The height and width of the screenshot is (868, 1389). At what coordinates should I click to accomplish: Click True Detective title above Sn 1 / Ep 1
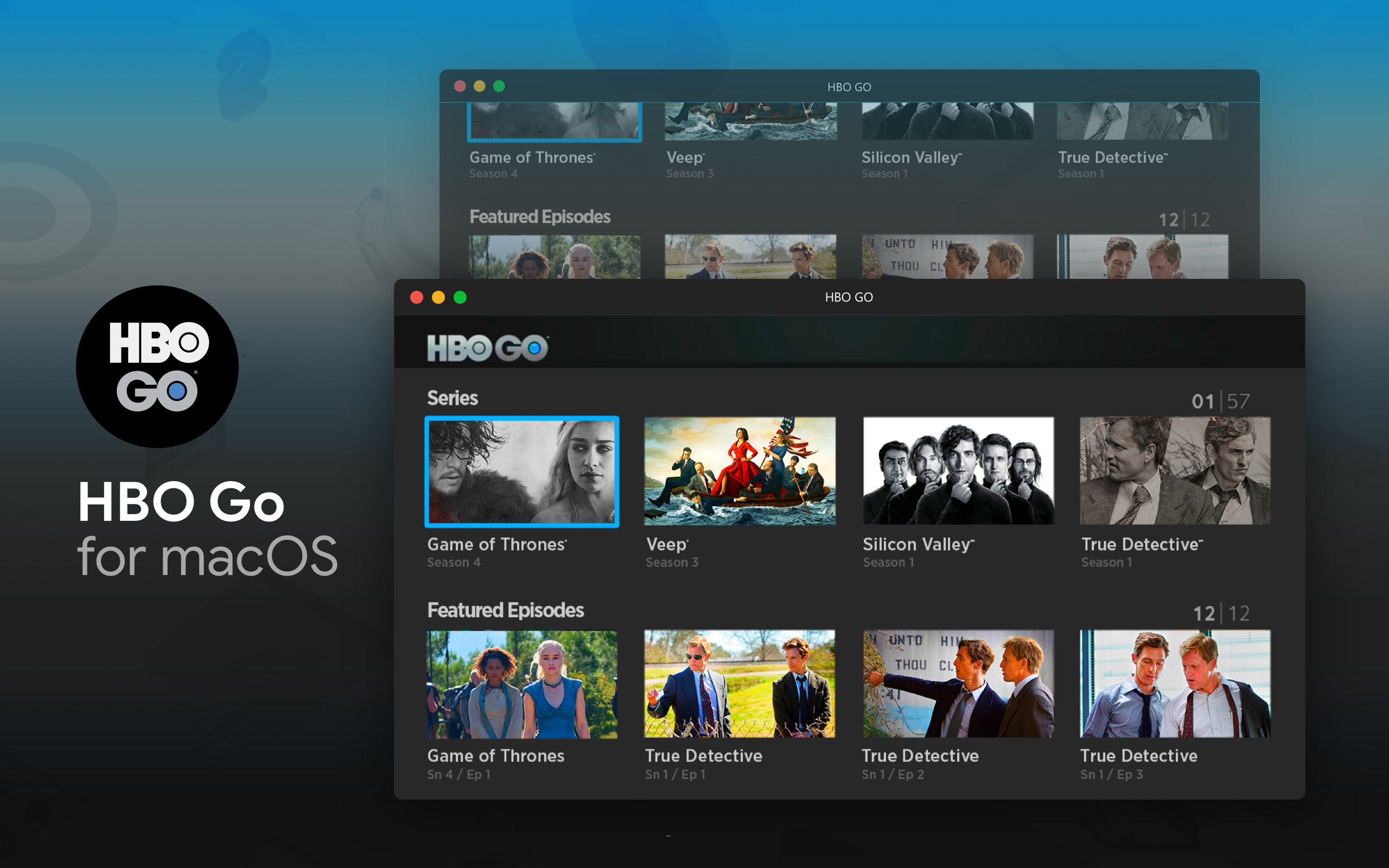pos(704,756)
